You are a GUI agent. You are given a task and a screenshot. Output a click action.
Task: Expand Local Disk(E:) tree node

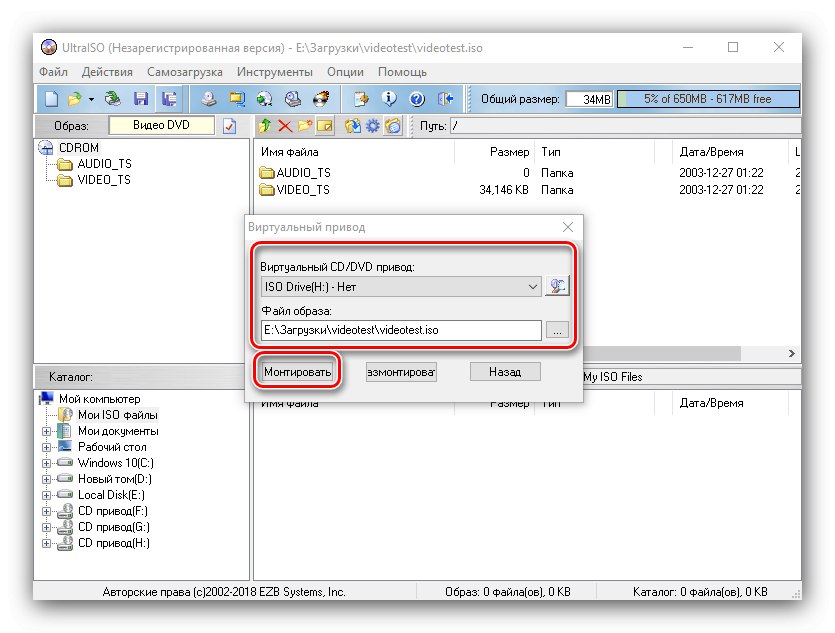pyautogui.click(x=46, y=495)
